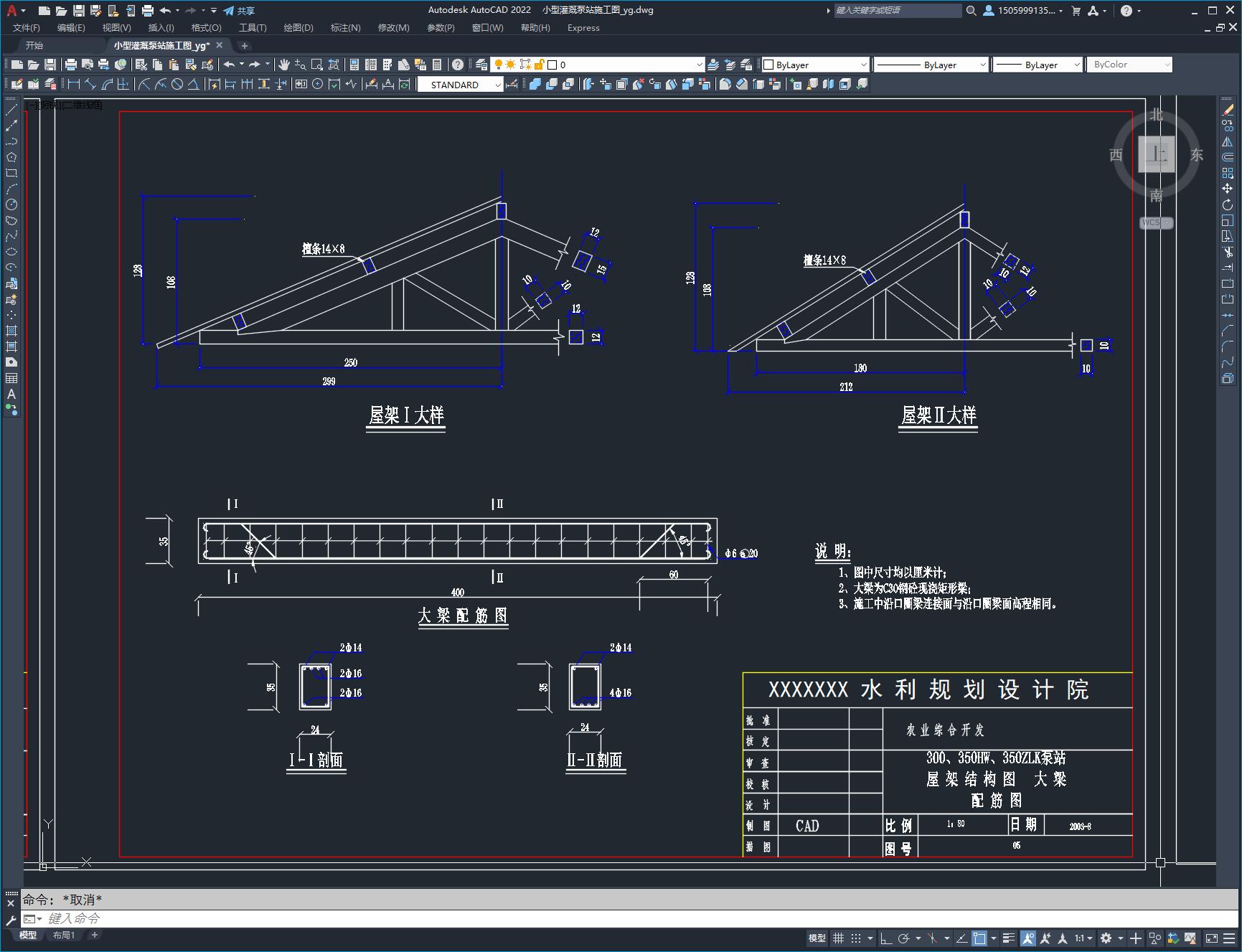Select the Erase tool in modify toolbar

point(1228,110)
